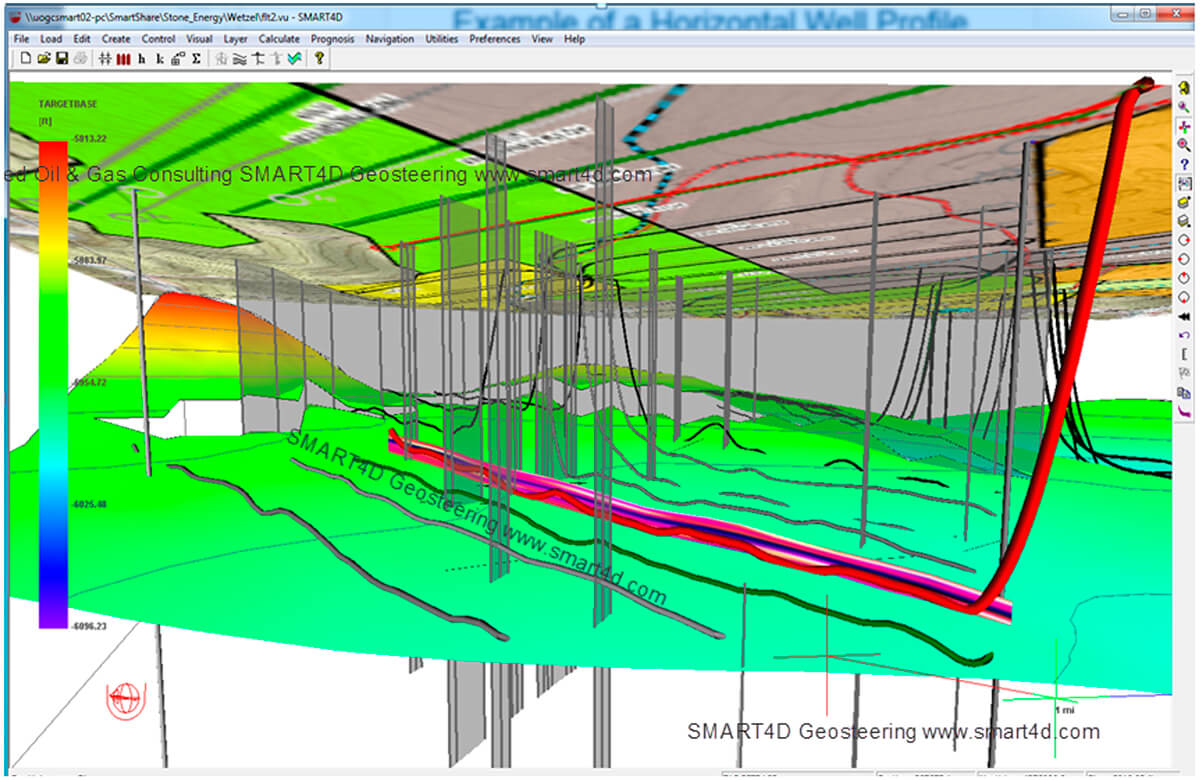Click the '1 mi' scale label

coord(1063,709)
